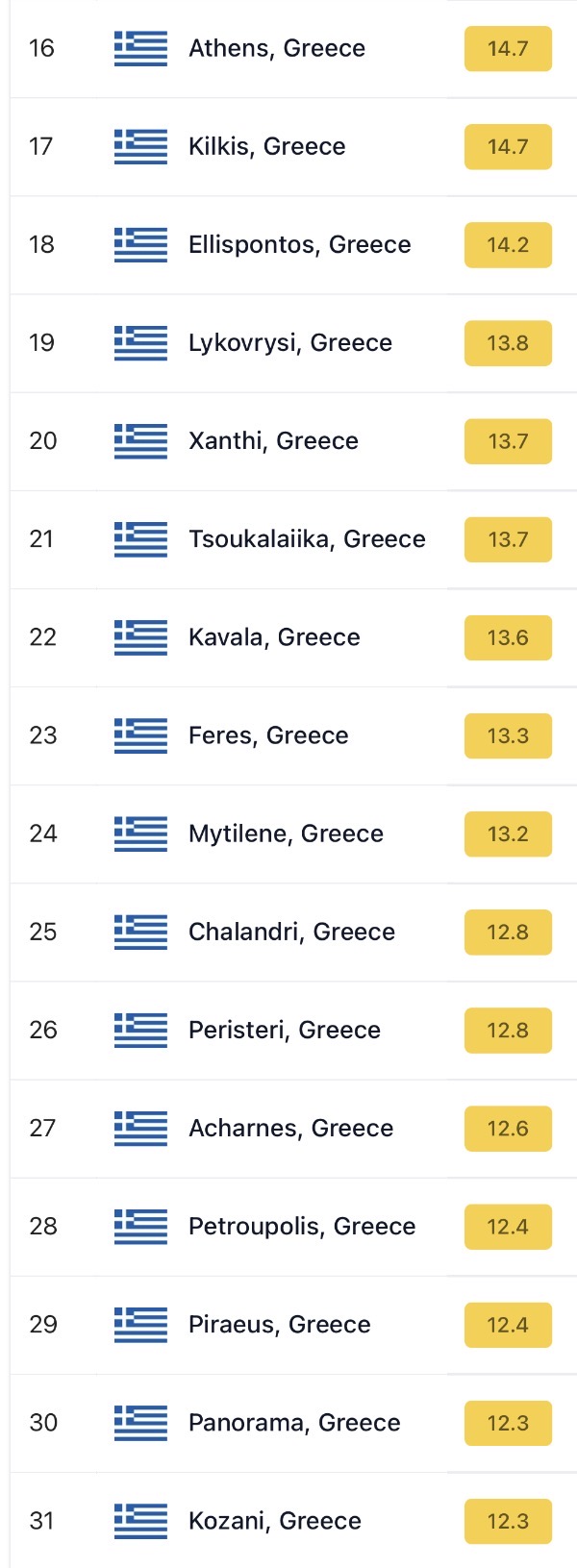Click the 12.6 badge in Acharnes row
Screen dimensions: 577x1568
click(x=508, y=1128)
